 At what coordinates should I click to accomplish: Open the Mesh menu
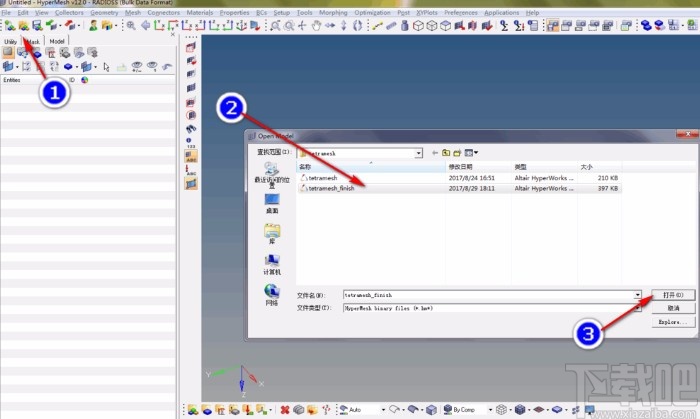point(133,12)
